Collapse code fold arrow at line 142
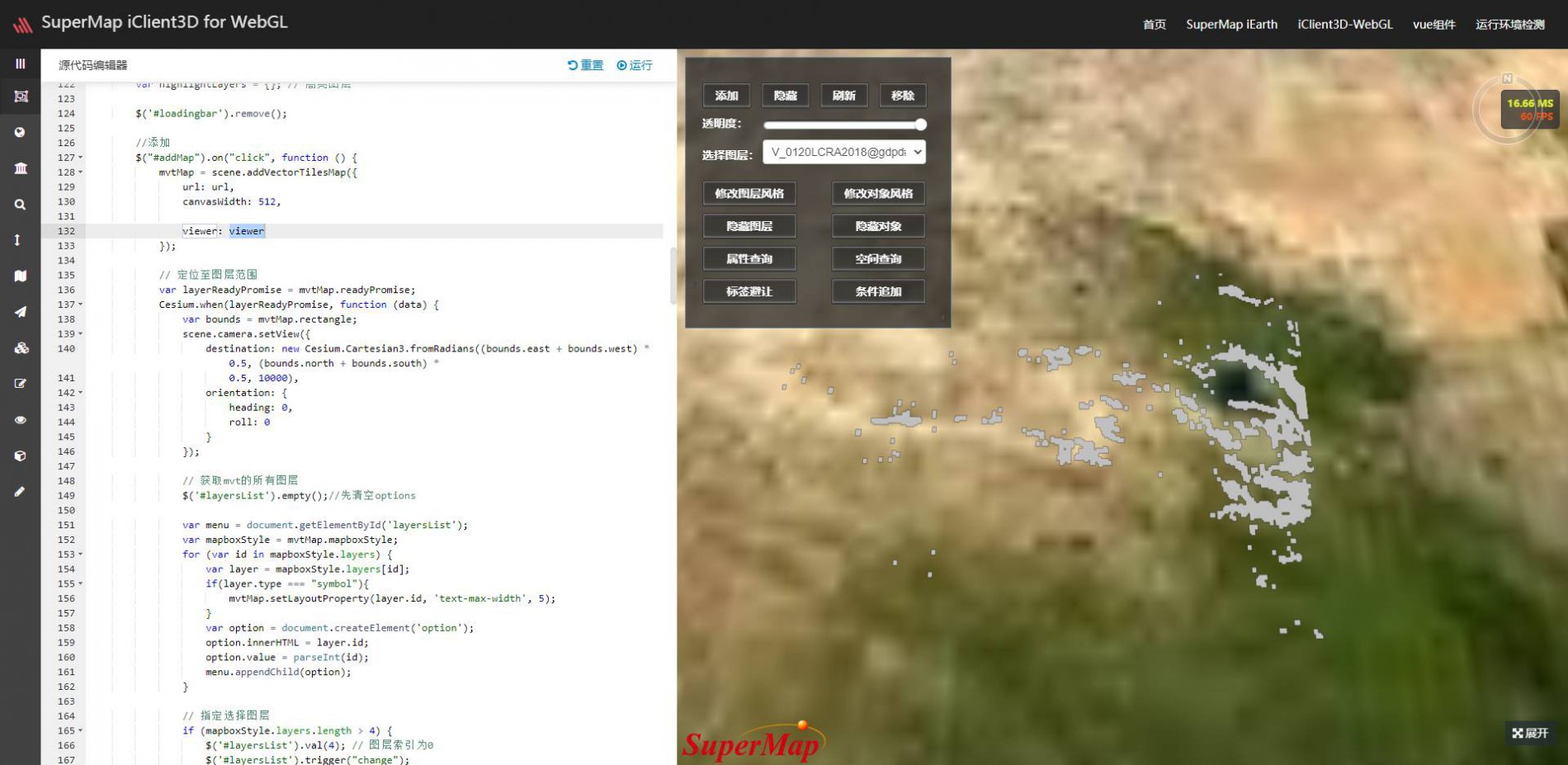 [80, 393]
